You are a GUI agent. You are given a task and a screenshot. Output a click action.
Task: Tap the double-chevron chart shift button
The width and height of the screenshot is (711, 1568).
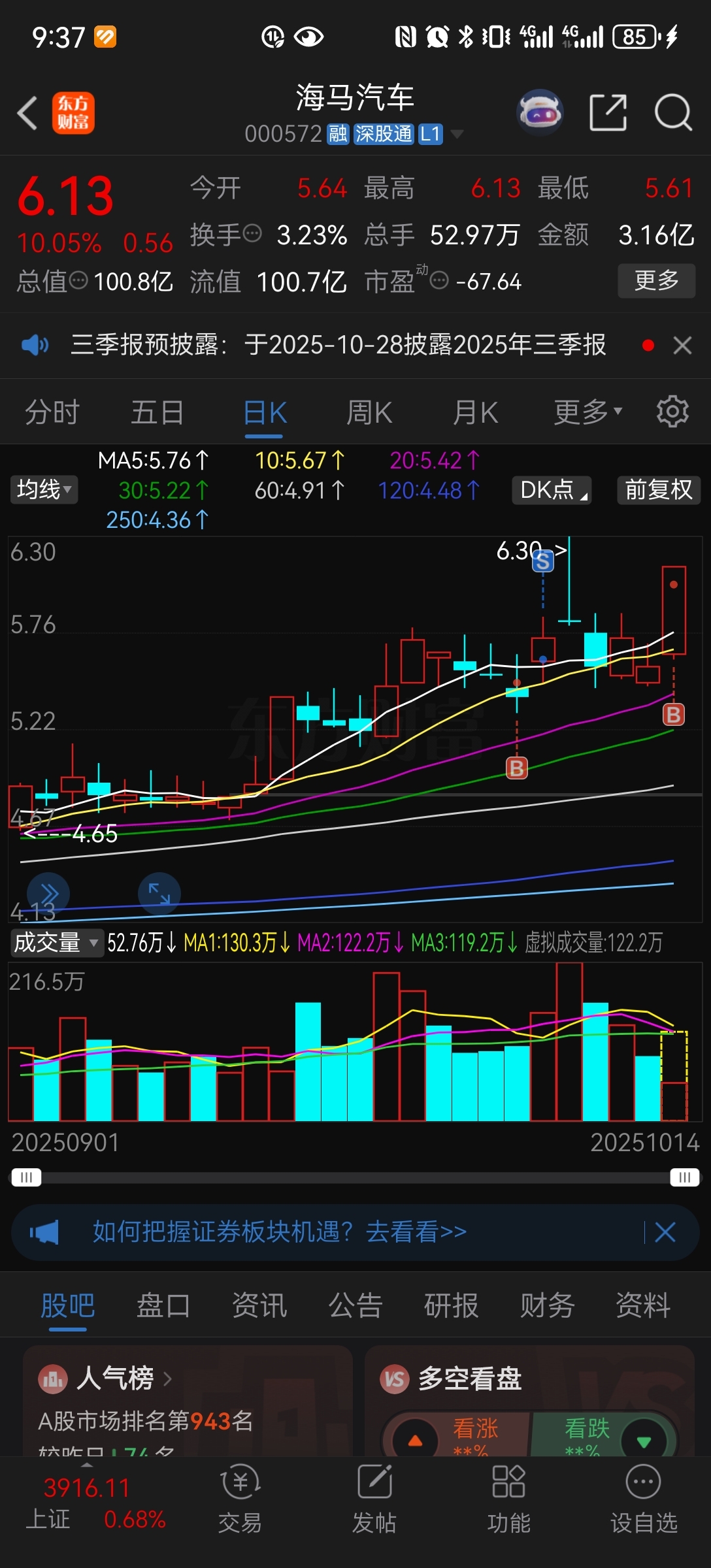point(48,893)
